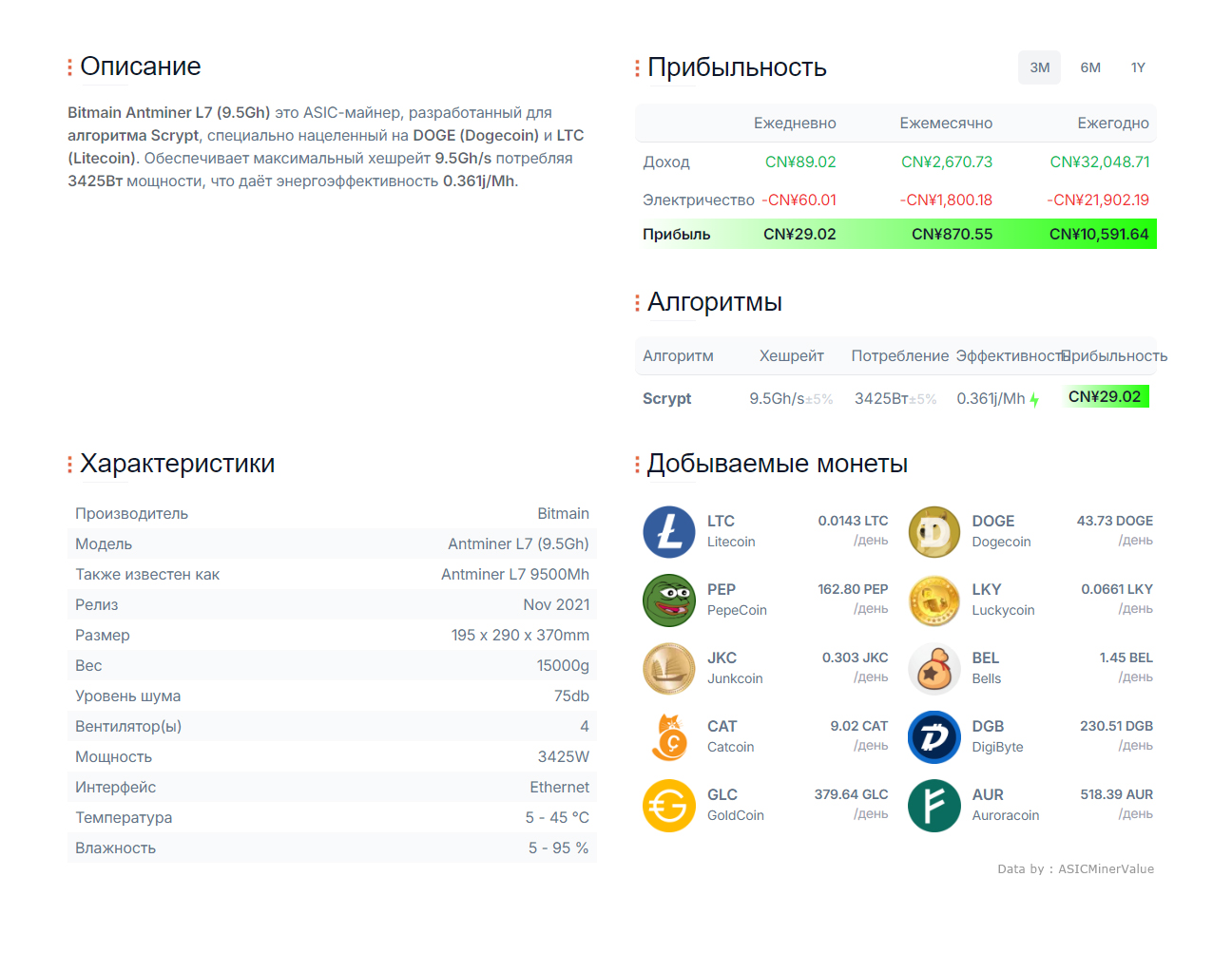Click the Litecoin LTC coin icon
Viewport: 1232px width, 953px height.
pyautogui.click(x=669, y=532)
